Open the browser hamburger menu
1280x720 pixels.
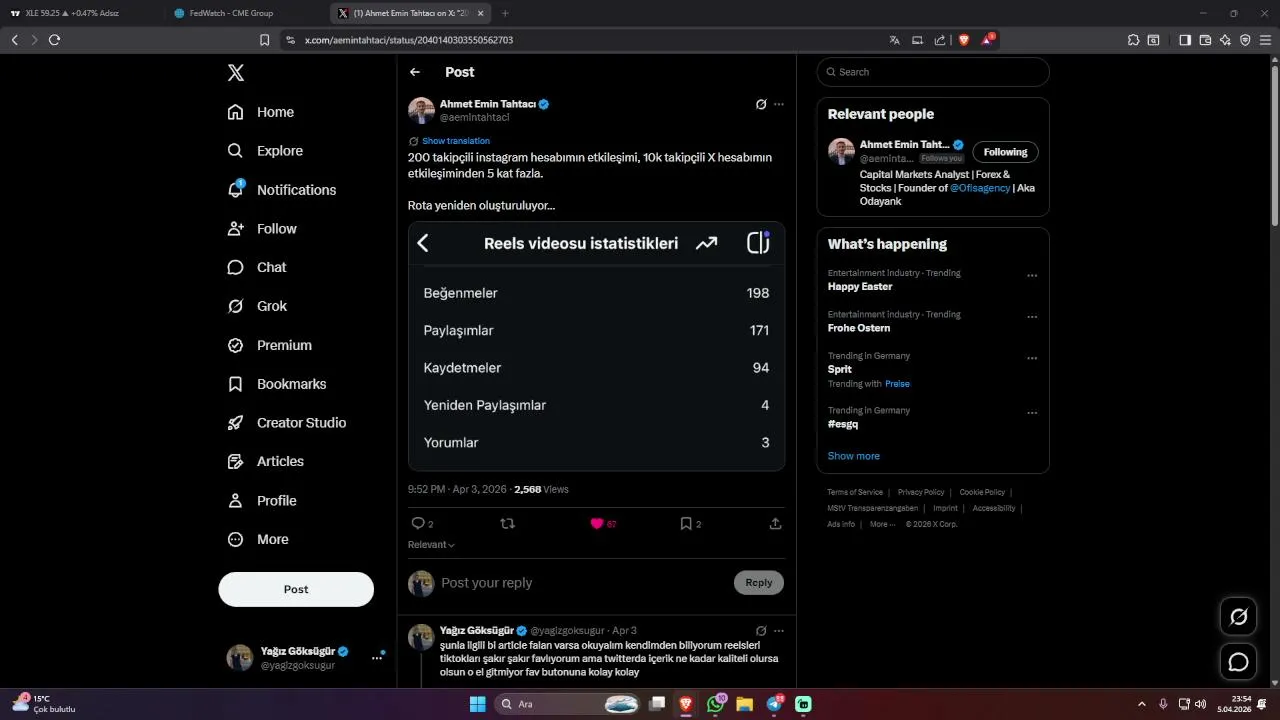1266,40
